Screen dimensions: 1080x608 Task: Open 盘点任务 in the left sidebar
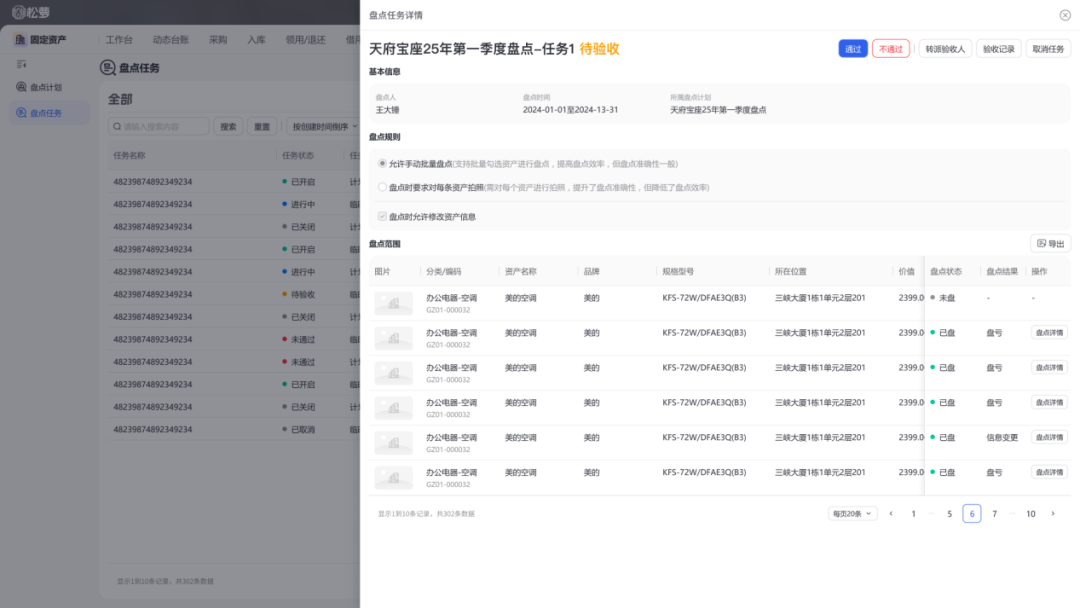[x=45, y=113]
